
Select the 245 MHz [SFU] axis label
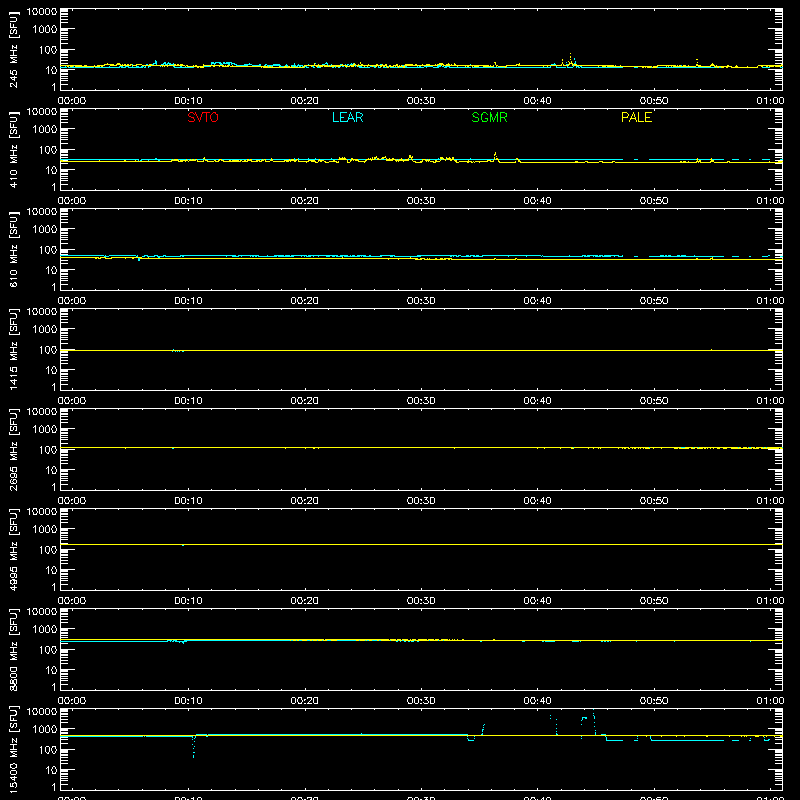click(13, 49)
